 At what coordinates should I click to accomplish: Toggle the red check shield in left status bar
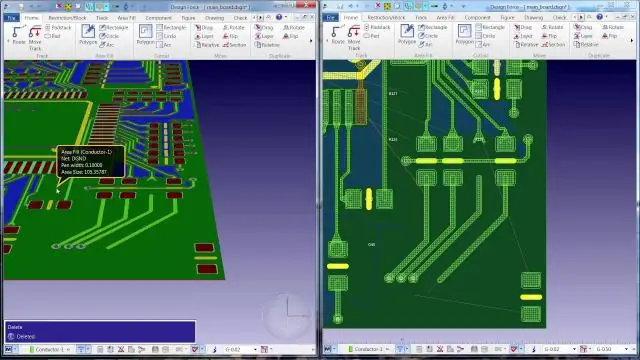click(195, 349)
